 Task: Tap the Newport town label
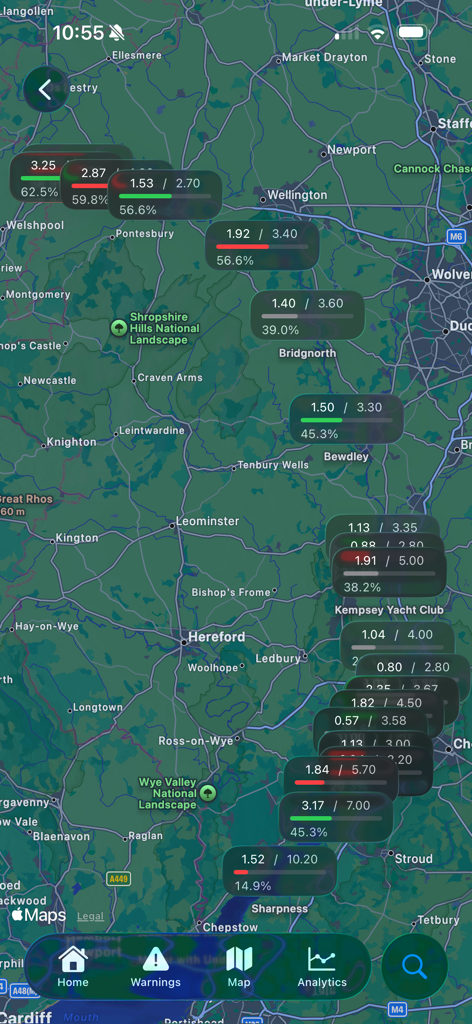pos(352,150)
